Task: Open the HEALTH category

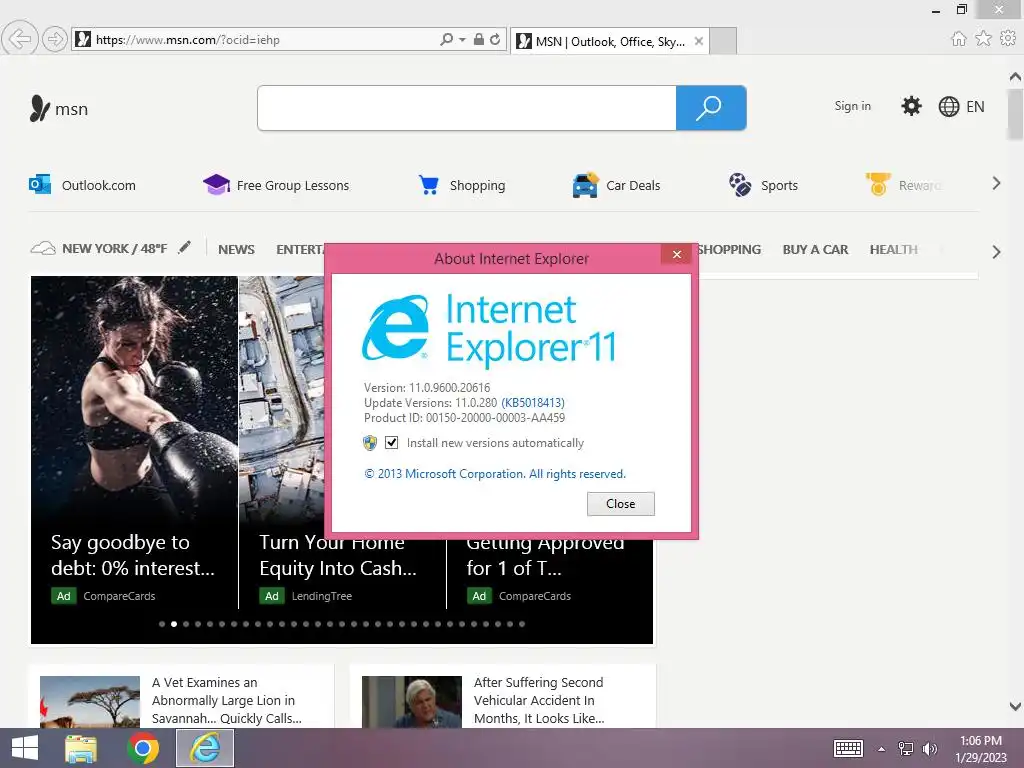Action: [x=893, y=249]
